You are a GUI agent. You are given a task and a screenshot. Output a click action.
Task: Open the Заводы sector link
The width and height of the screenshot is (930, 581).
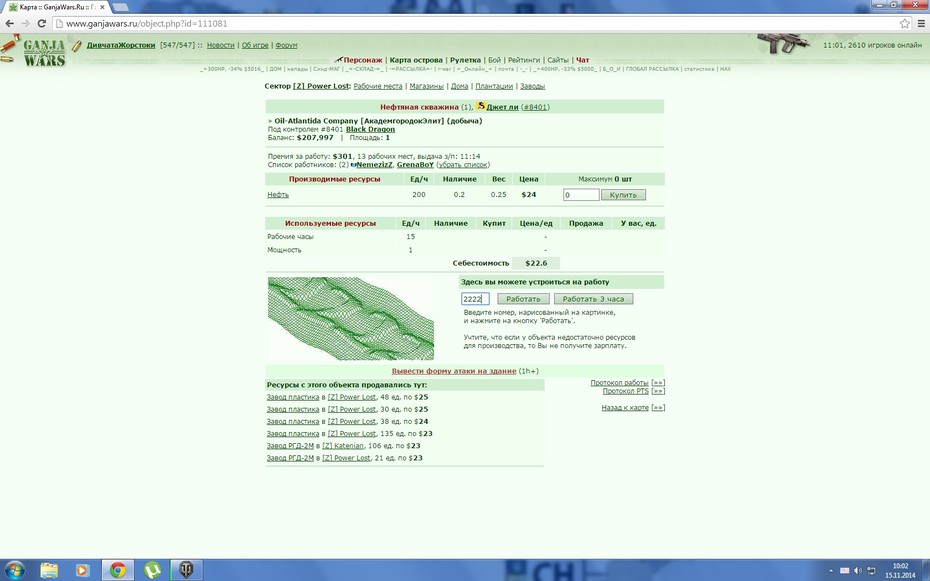[x=532, y=86]
